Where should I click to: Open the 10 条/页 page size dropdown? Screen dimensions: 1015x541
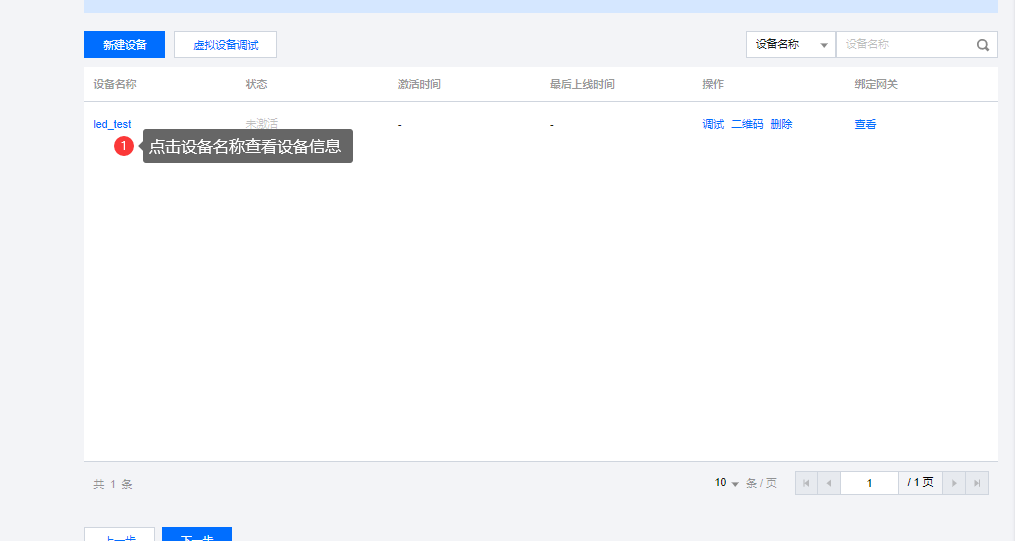pyautogui.click(x=727, y=483)
